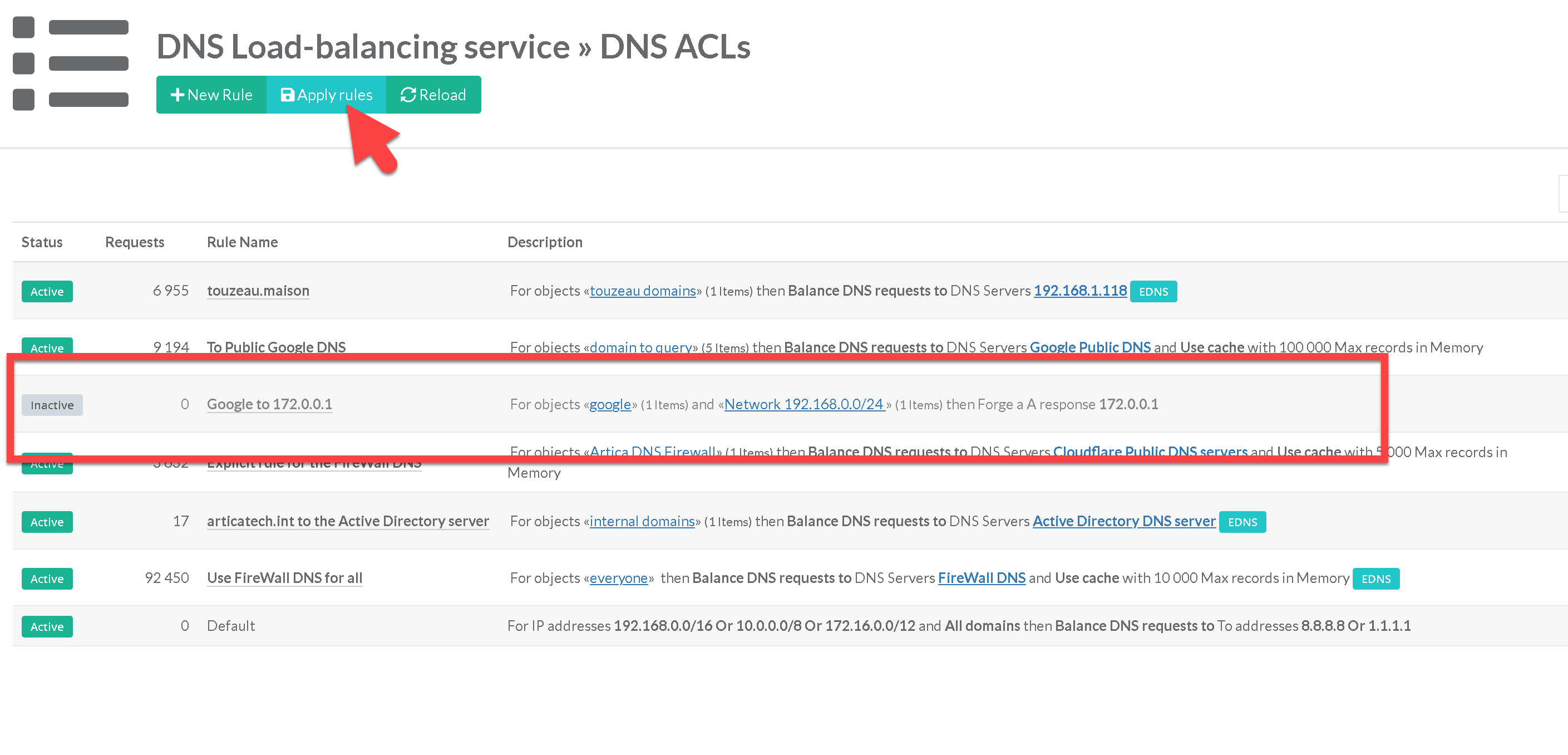Toggle Active status of Default rule

pos(47,626)
